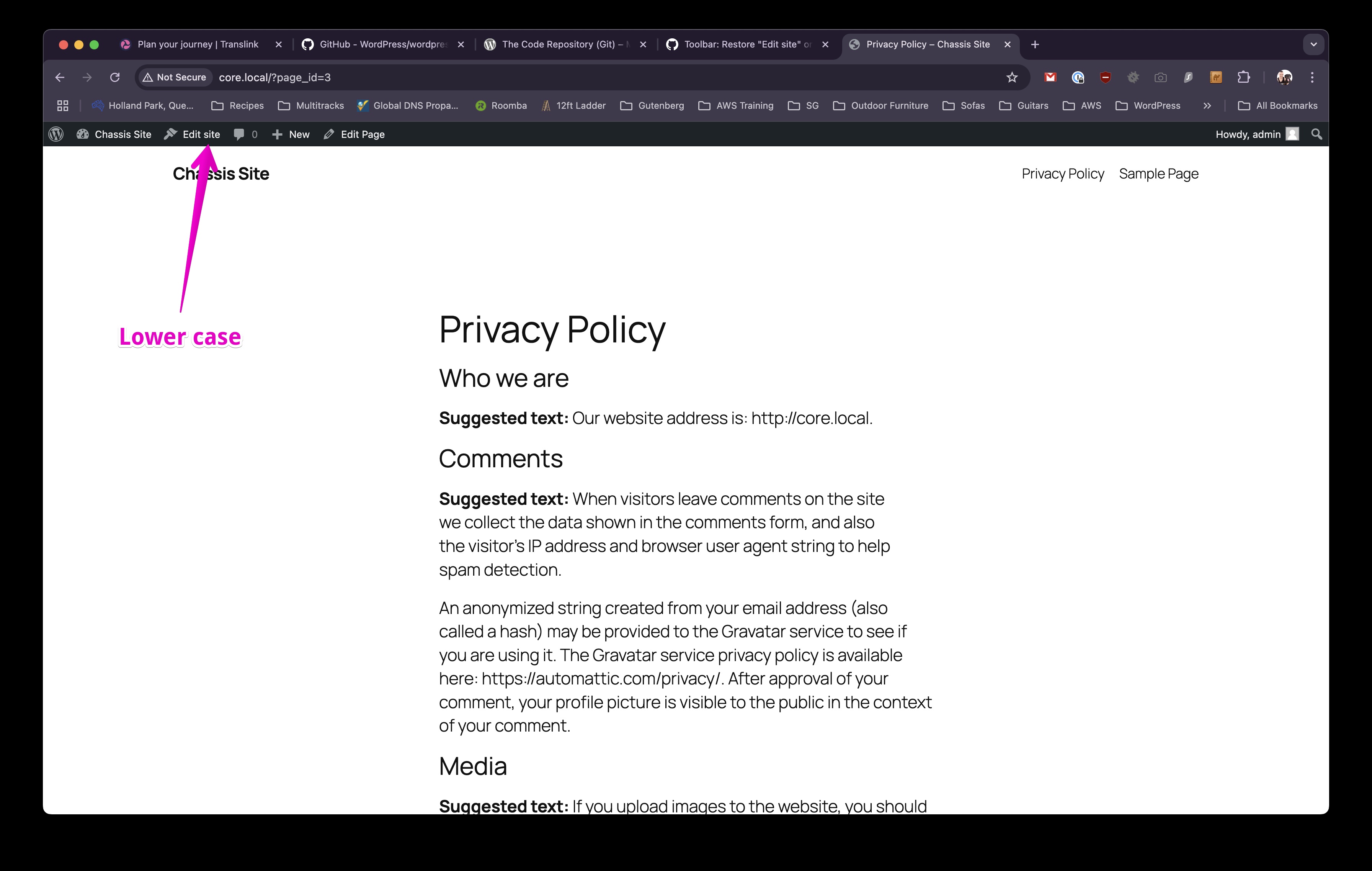Click Edit Page in the admin bar
Image resolution: width=1372 pixels, height=871 pixels.
pos(354,134)
